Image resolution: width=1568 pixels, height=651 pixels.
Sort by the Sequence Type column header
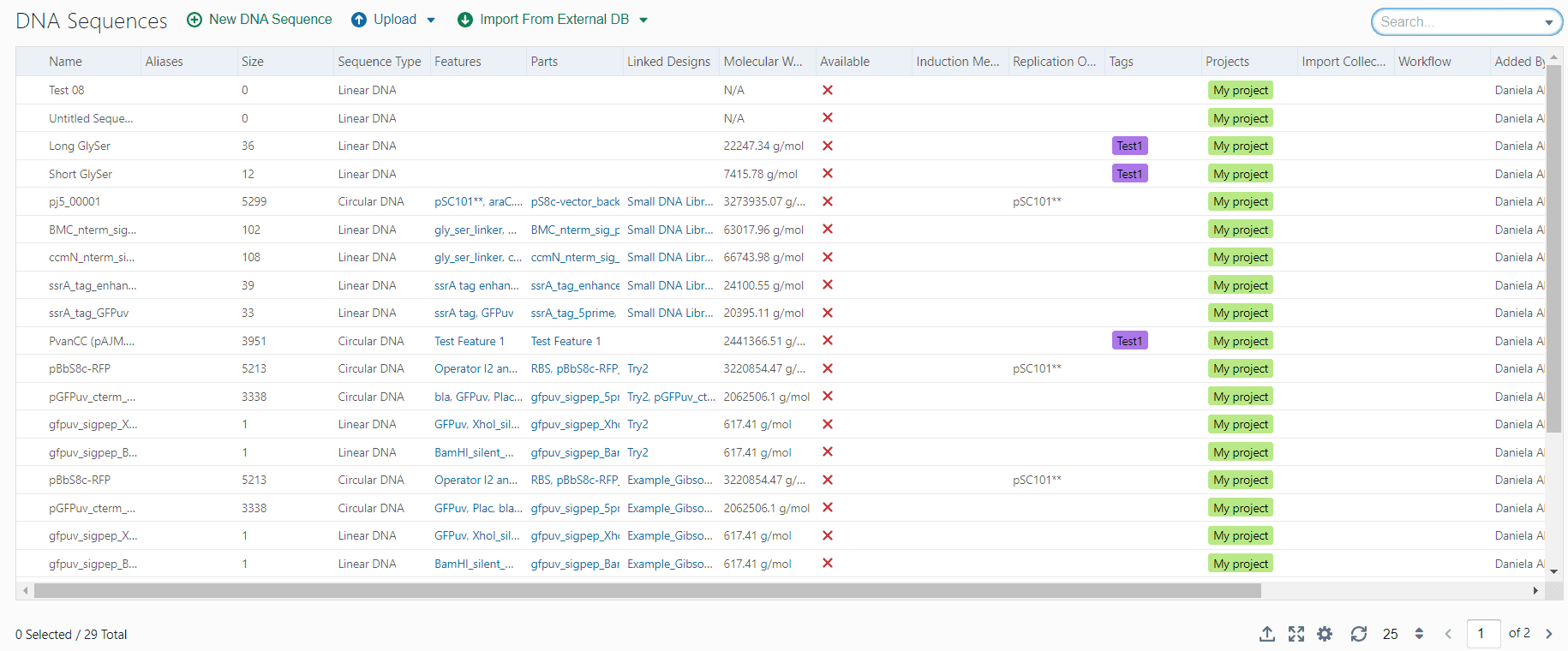(x=379, y=62)
